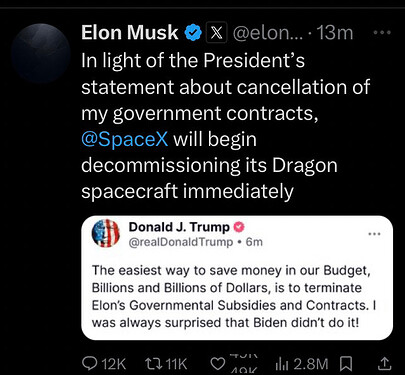Click the X affiliation badge next to the name
The width and height of the screenshot is (405, 375).
[217, 33]
